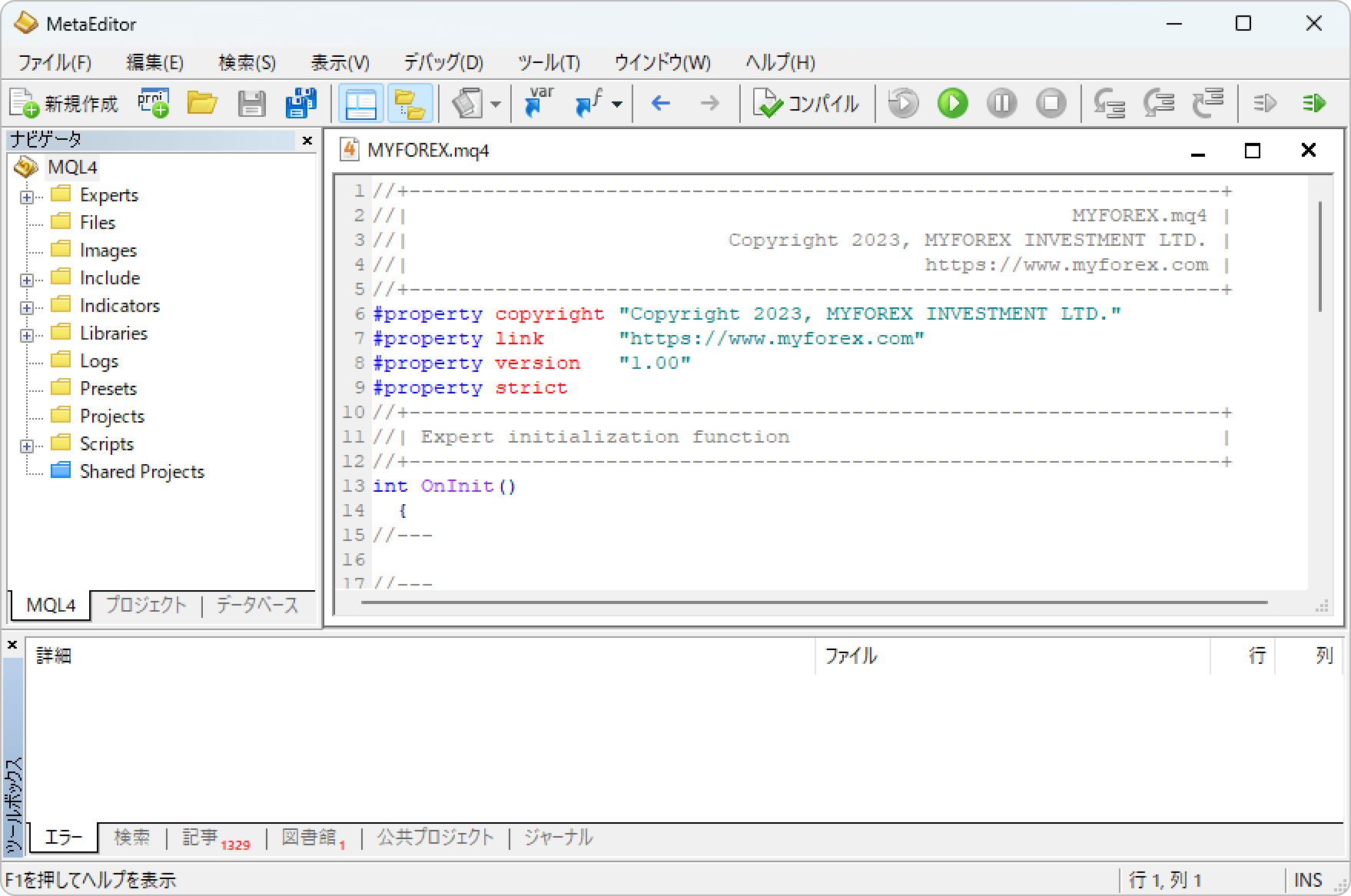Select the Presets folder
The height and width of the screenshot is (896, 1351).
coord(108,388)
